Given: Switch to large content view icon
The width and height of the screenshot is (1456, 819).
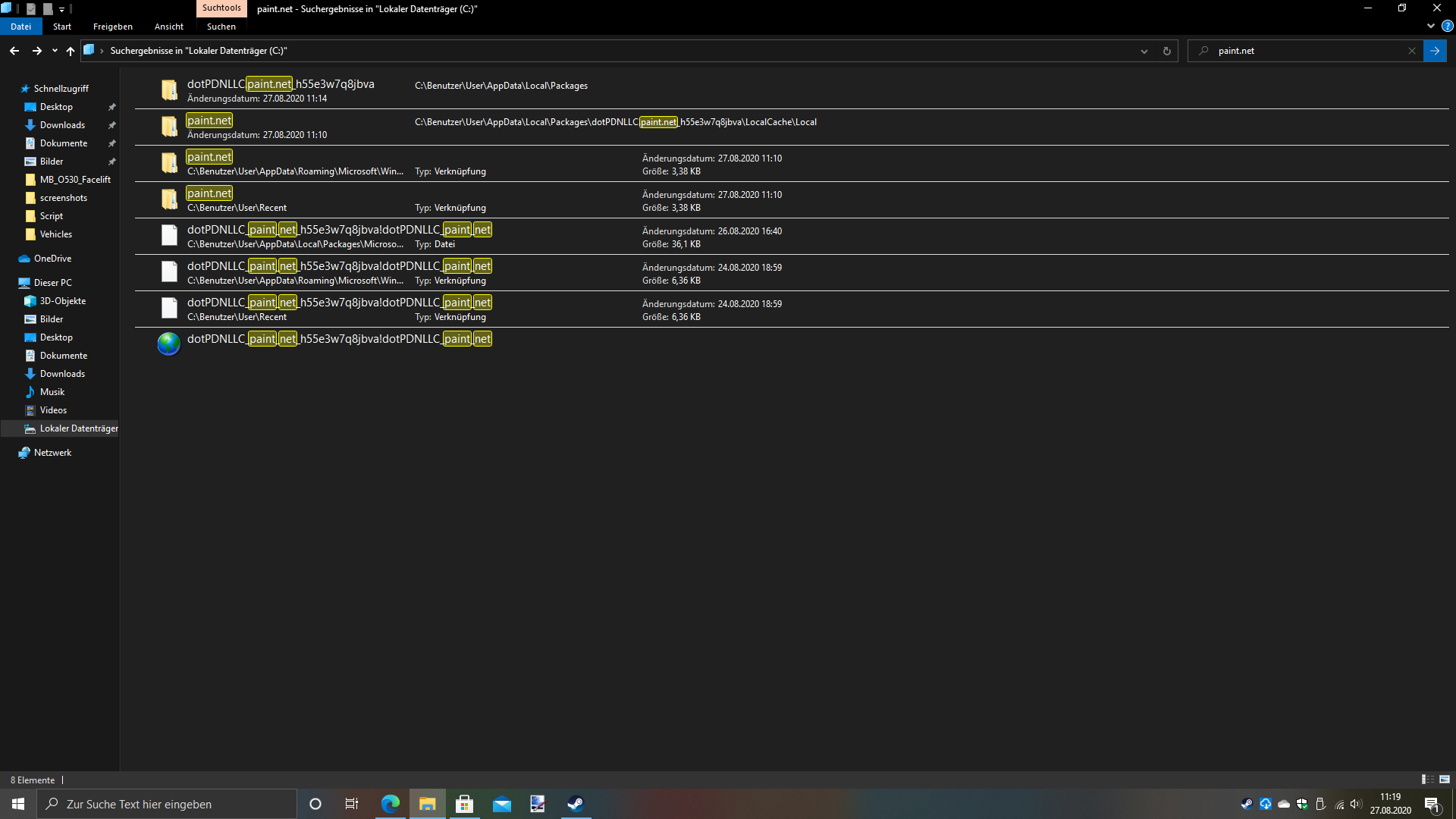Looking at the screenshot, I should (1445, 780).
